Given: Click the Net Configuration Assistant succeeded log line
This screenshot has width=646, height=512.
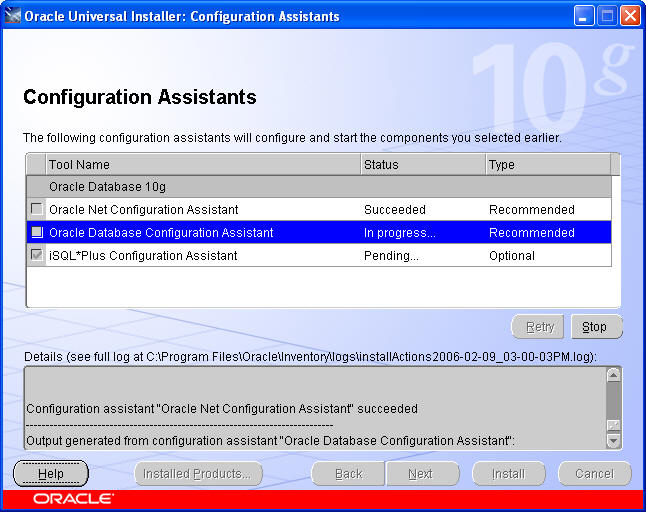Looking at the screenshot, I should [x=222, y=409].
